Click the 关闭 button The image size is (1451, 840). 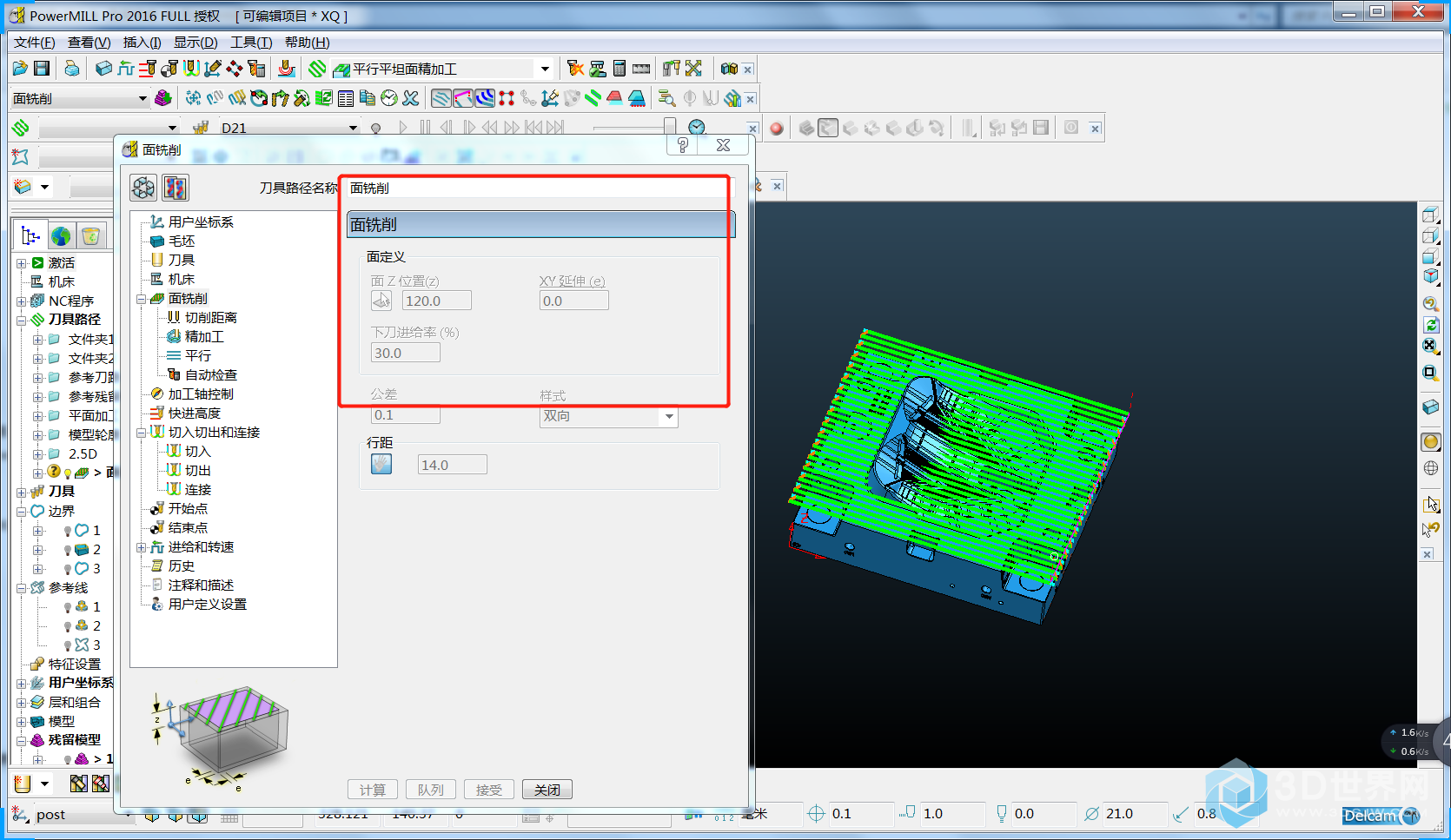coord(547,790)
